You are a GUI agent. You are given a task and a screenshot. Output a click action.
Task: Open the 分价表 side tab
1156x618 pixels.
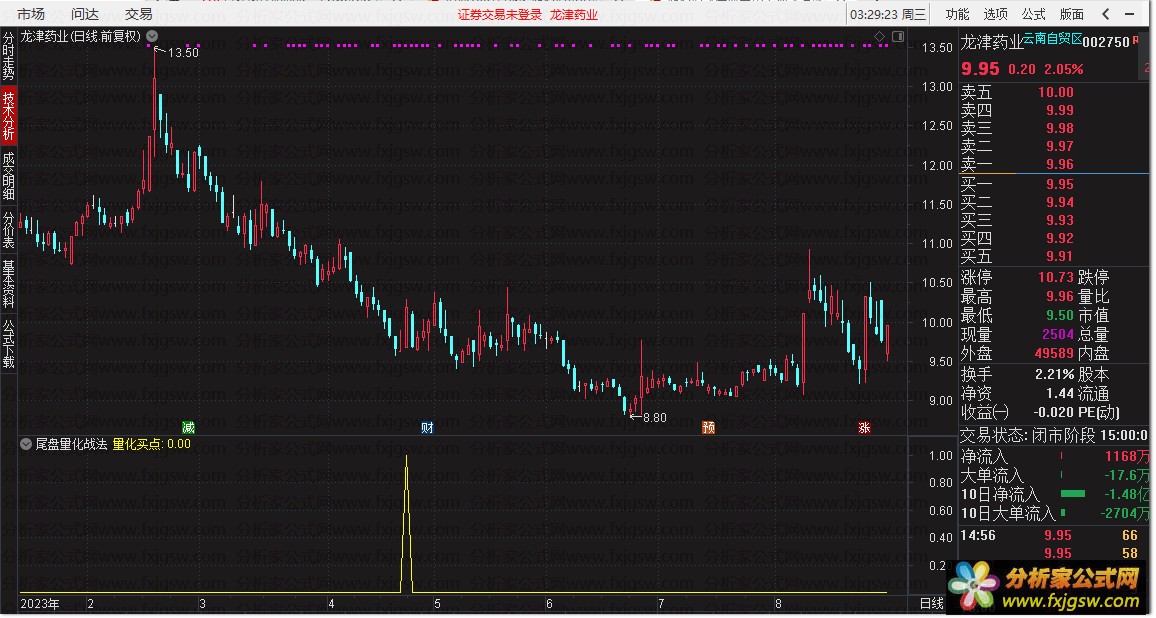pyautogui.click(x=8, y=230)
